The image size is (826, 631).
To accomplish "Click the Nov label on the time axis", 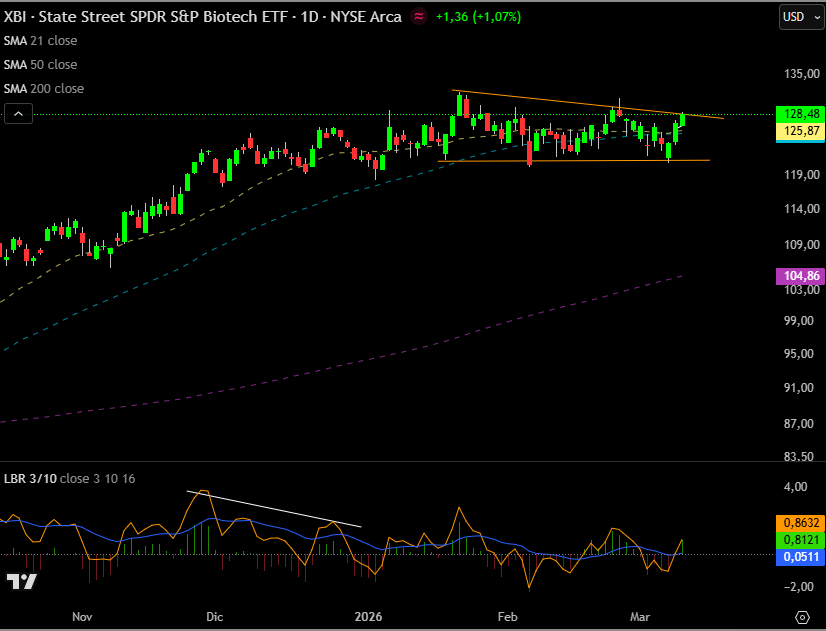I will coord(82,617).
